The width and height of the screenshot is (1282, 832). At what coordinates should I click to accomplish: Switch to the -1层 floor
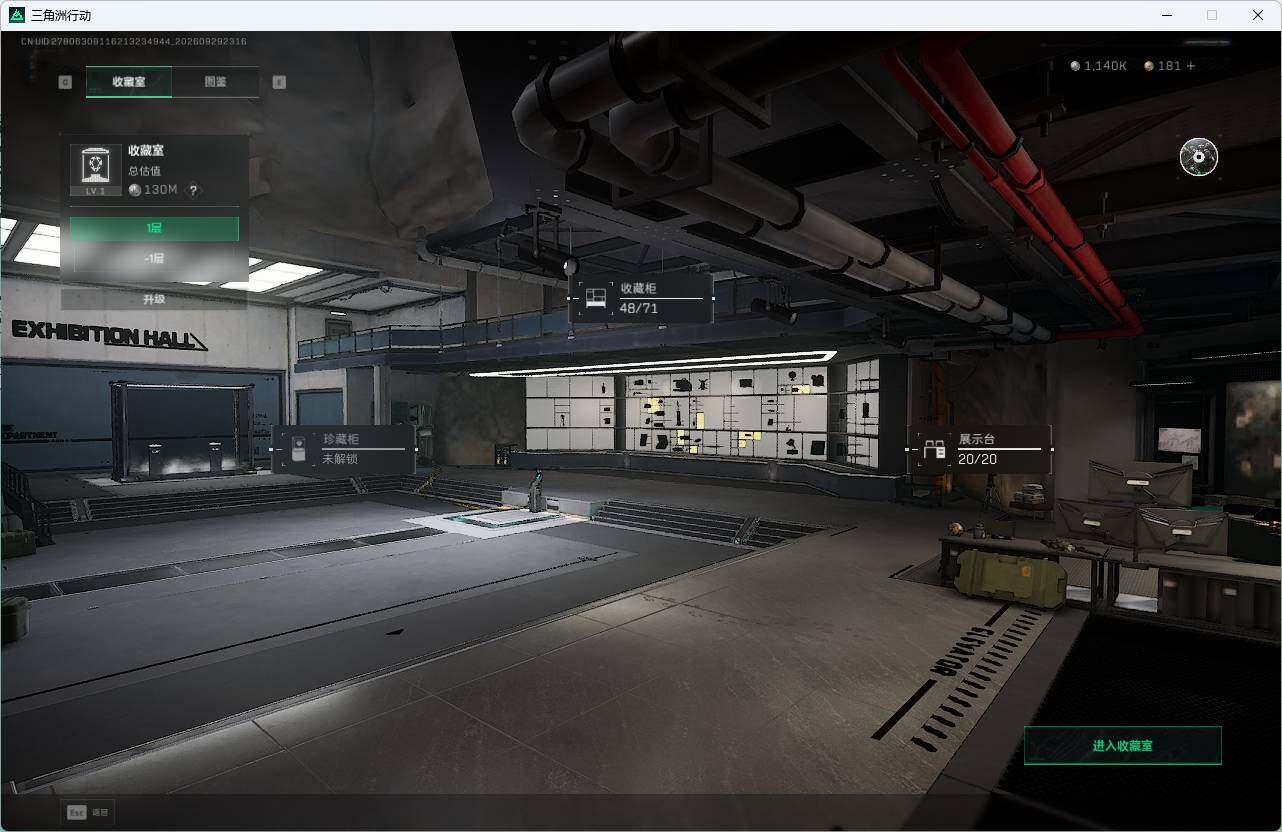[154, 259]
